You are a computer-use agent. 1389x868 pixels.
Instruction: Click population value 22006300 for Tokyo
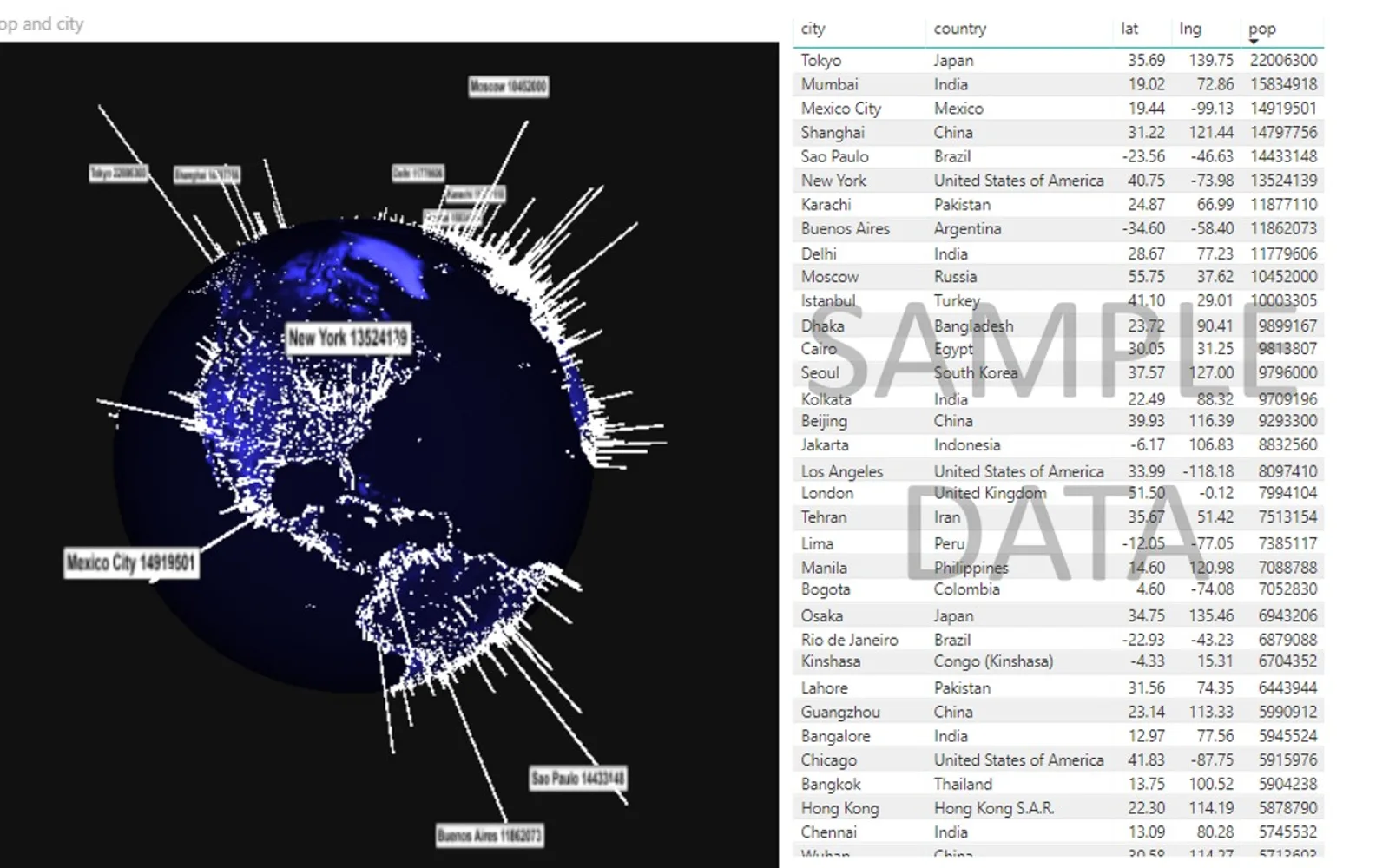coord(1283,61)
